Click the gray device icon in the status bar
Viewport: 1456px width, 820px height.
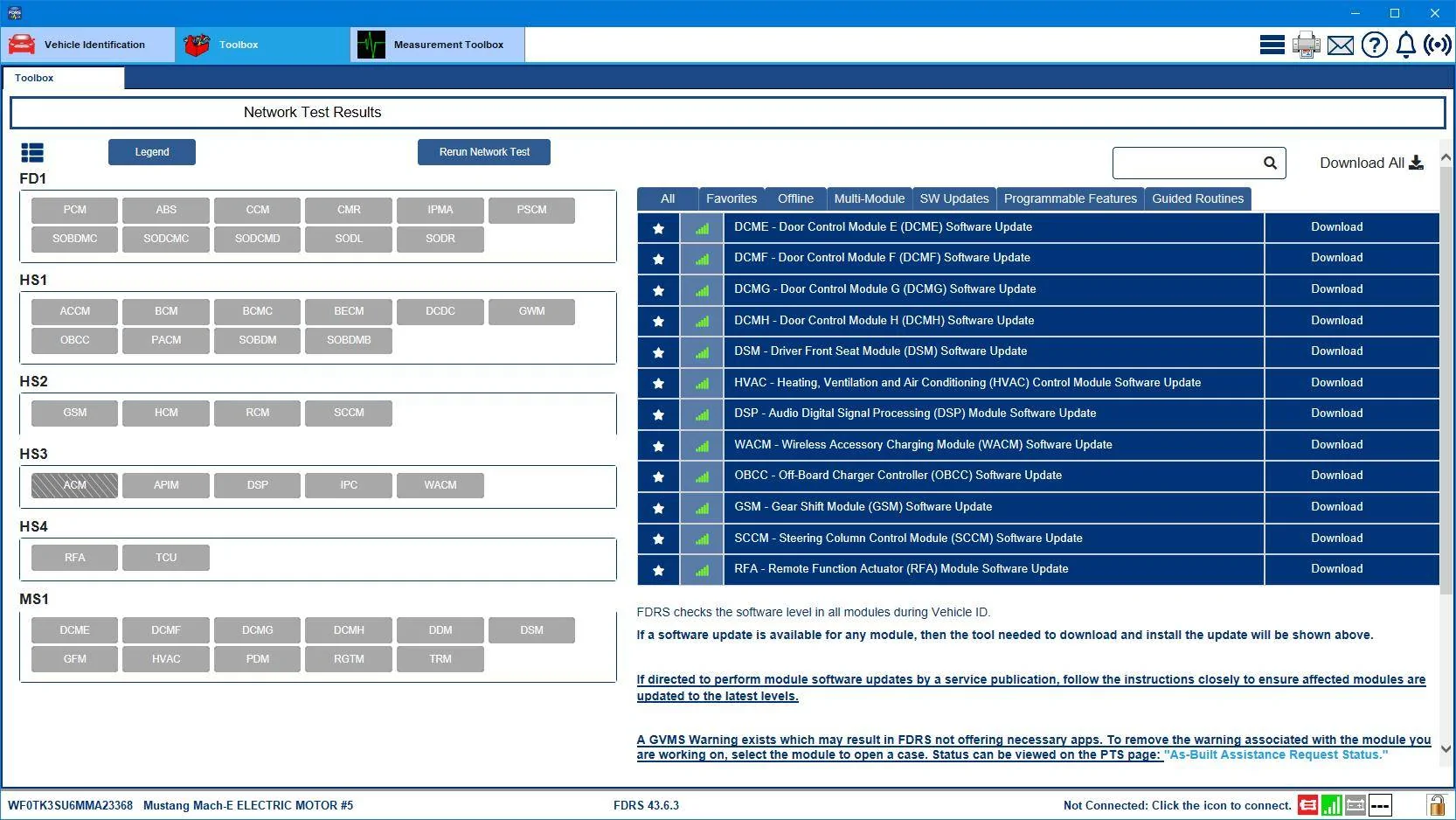pyautogui.click(x=1355, y=805)
